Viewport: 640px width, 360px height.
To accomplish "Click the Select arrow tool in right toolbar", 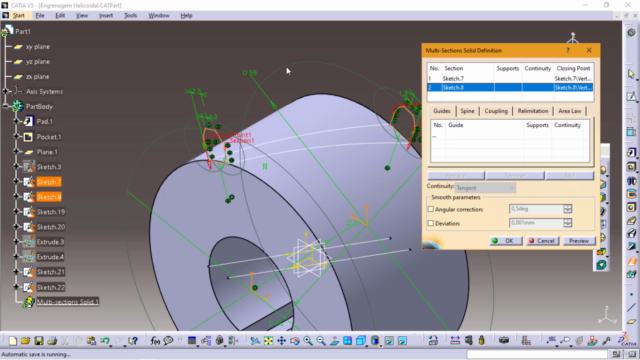I will (x=631, y=74).
